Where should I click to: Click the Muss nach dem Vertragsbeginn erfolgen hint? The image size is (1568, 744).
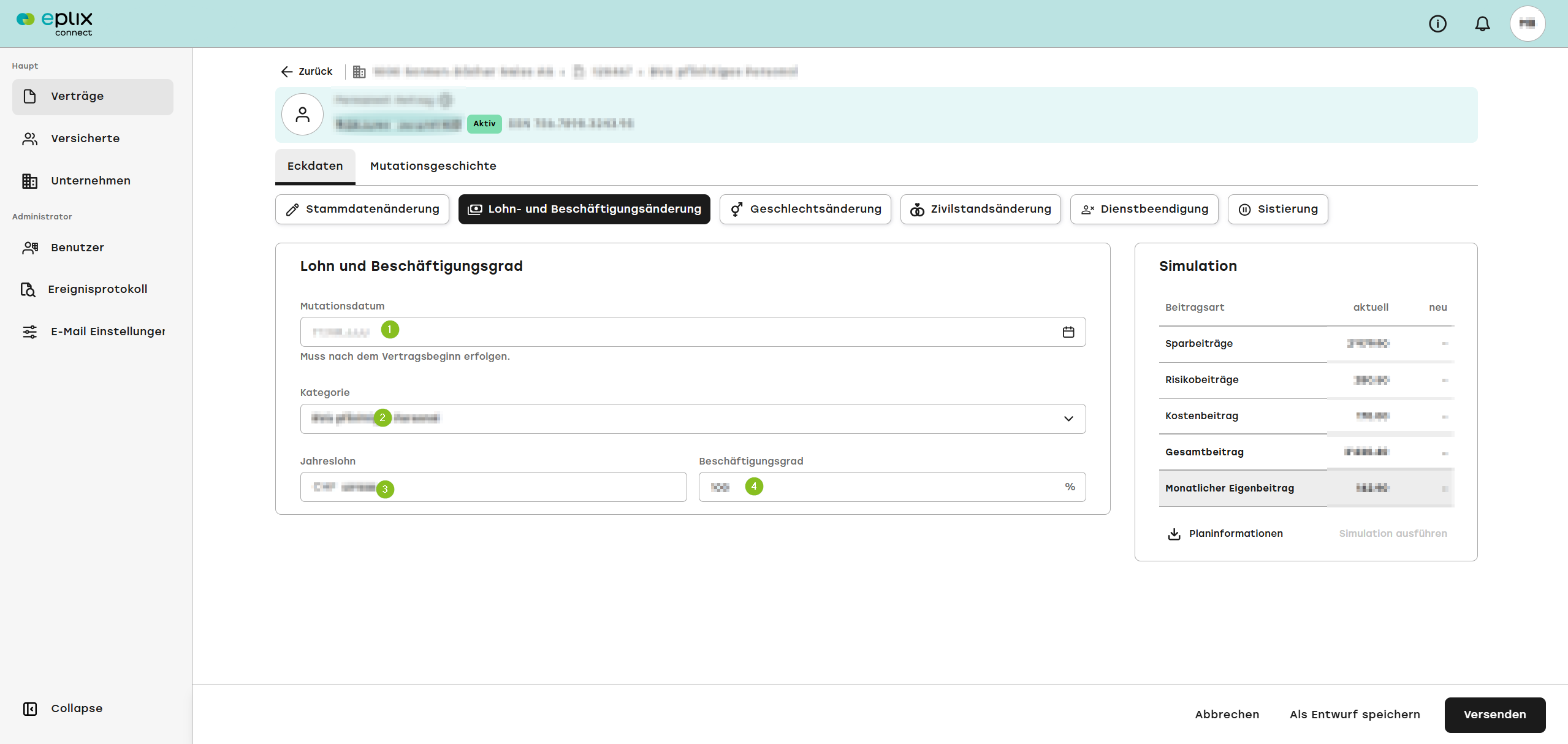[x=405, y=357]
